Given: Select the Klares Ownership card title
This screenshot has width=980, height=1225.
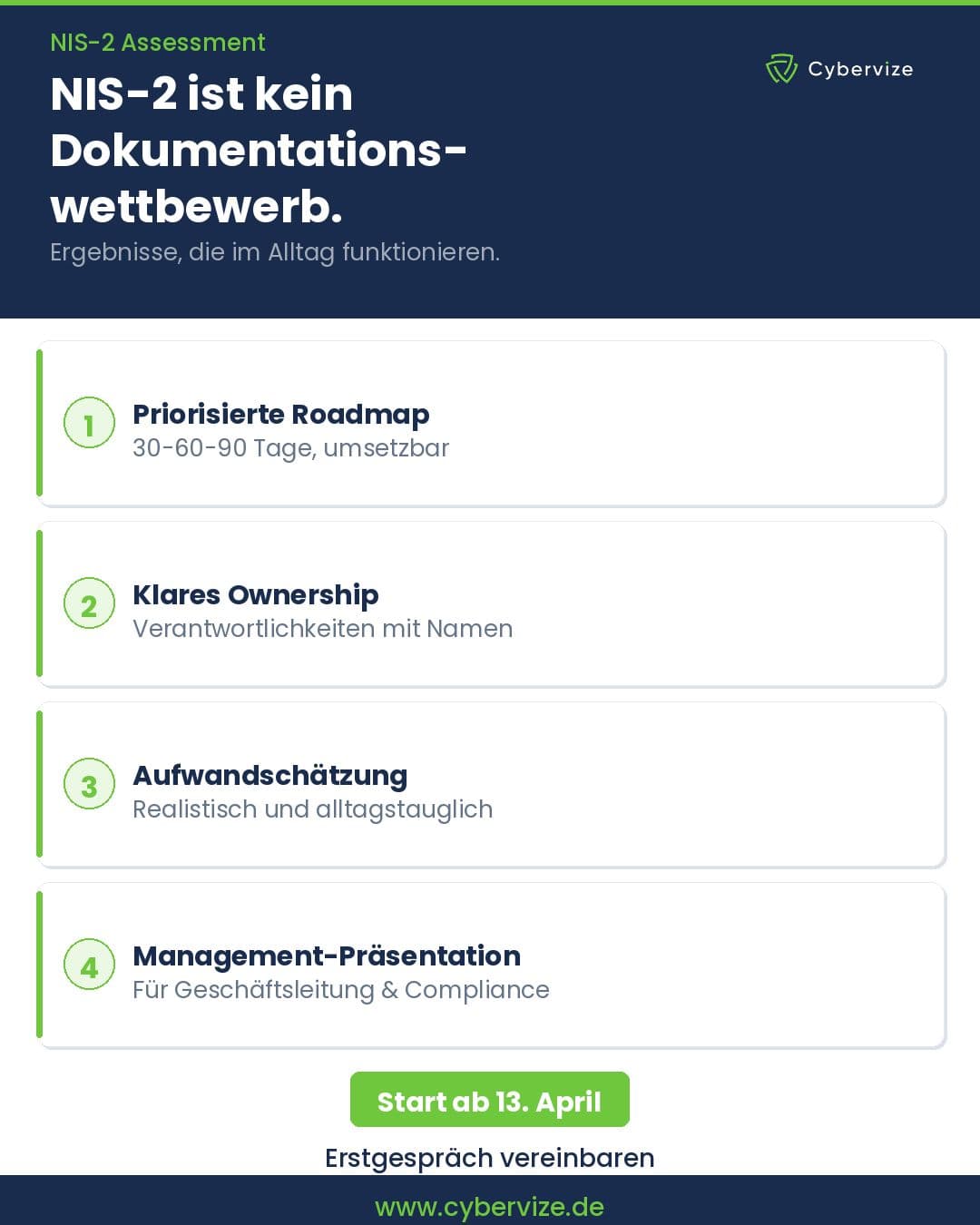Looking at the screenshot, I should (x=255, y=594).
